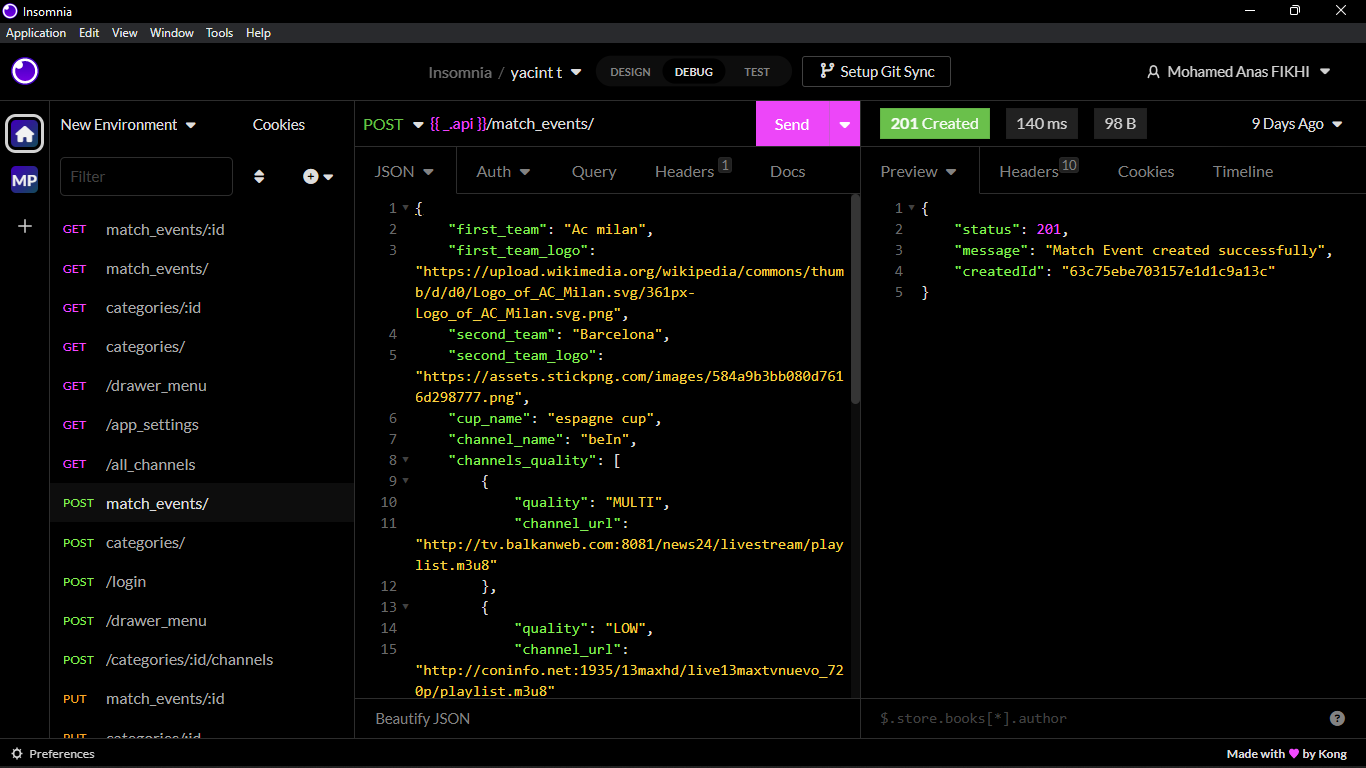Collapse the response JSON at line 1
Image resolution: width=1366 pixels, height=768 pixels.
pyautogui.click(x=911, y=208)
